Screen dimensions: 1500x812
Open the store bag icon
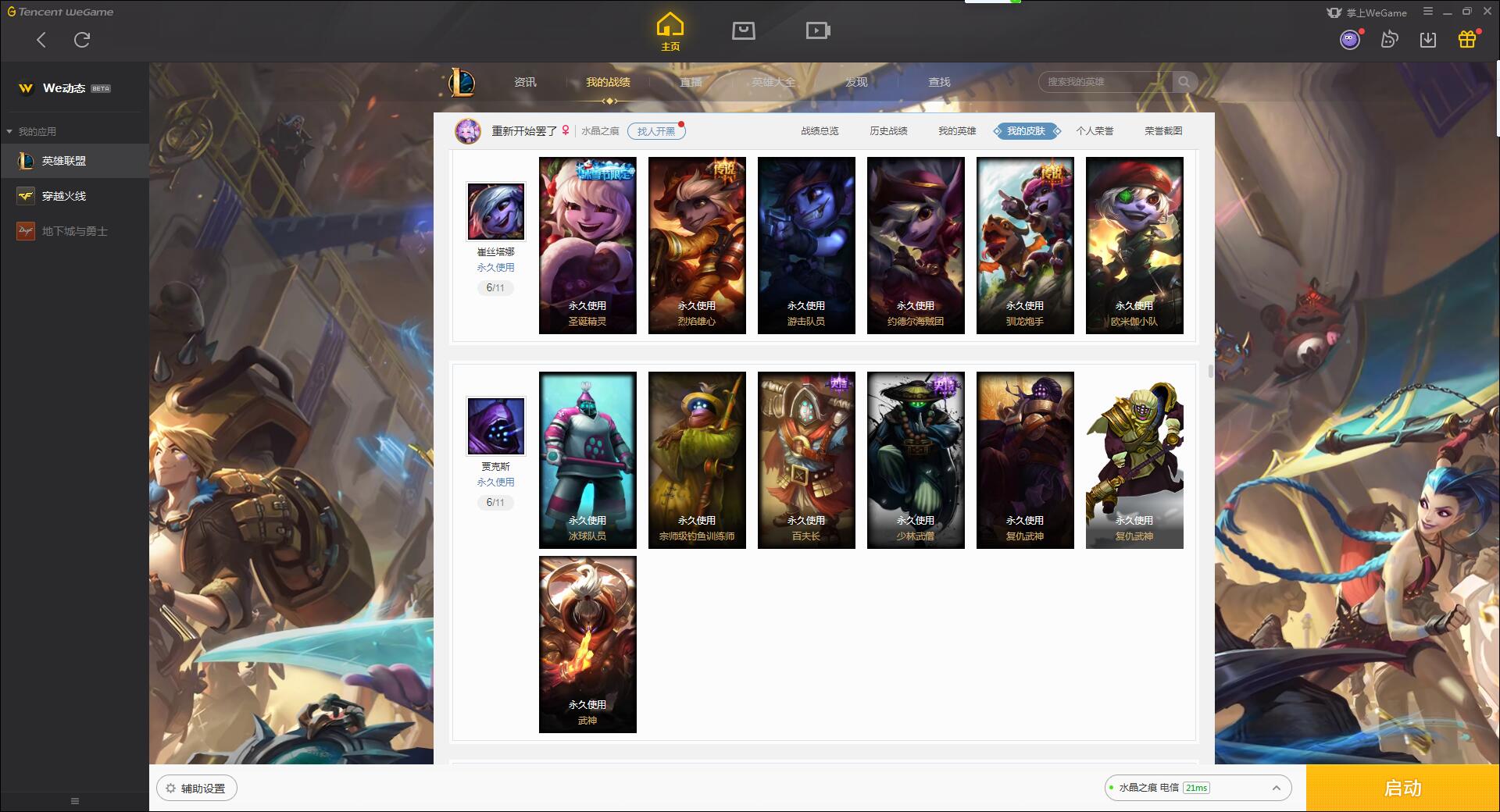tap(743, 31)
